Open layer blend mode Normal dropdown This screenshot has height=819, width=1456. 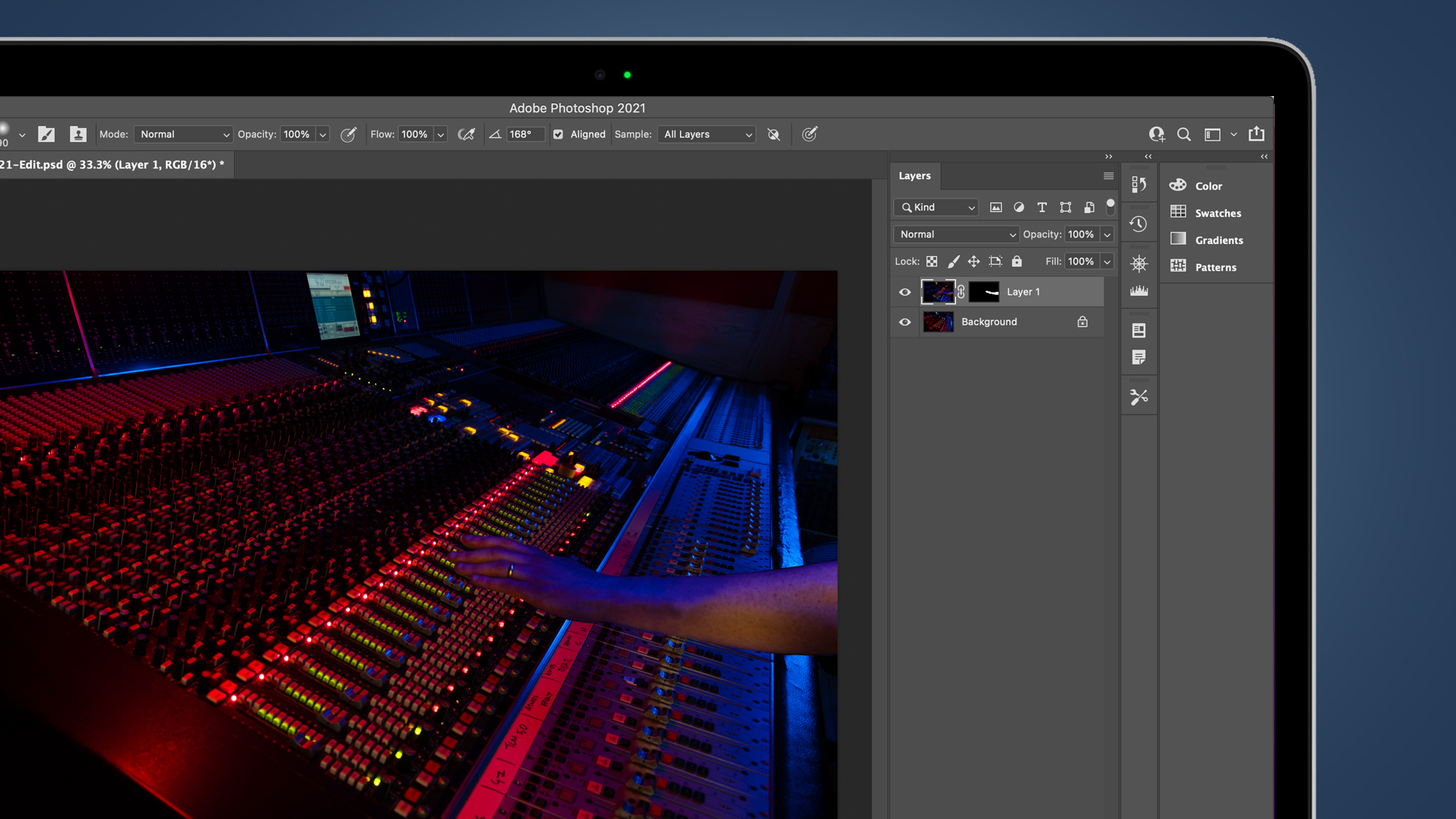(x=956, y=234)
